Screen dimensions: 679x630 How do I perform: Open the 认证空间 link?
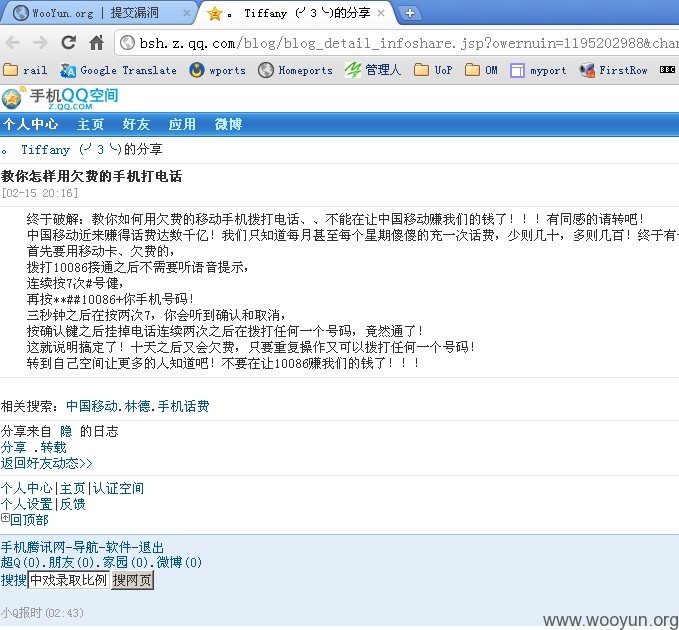(x=118, y=488)
